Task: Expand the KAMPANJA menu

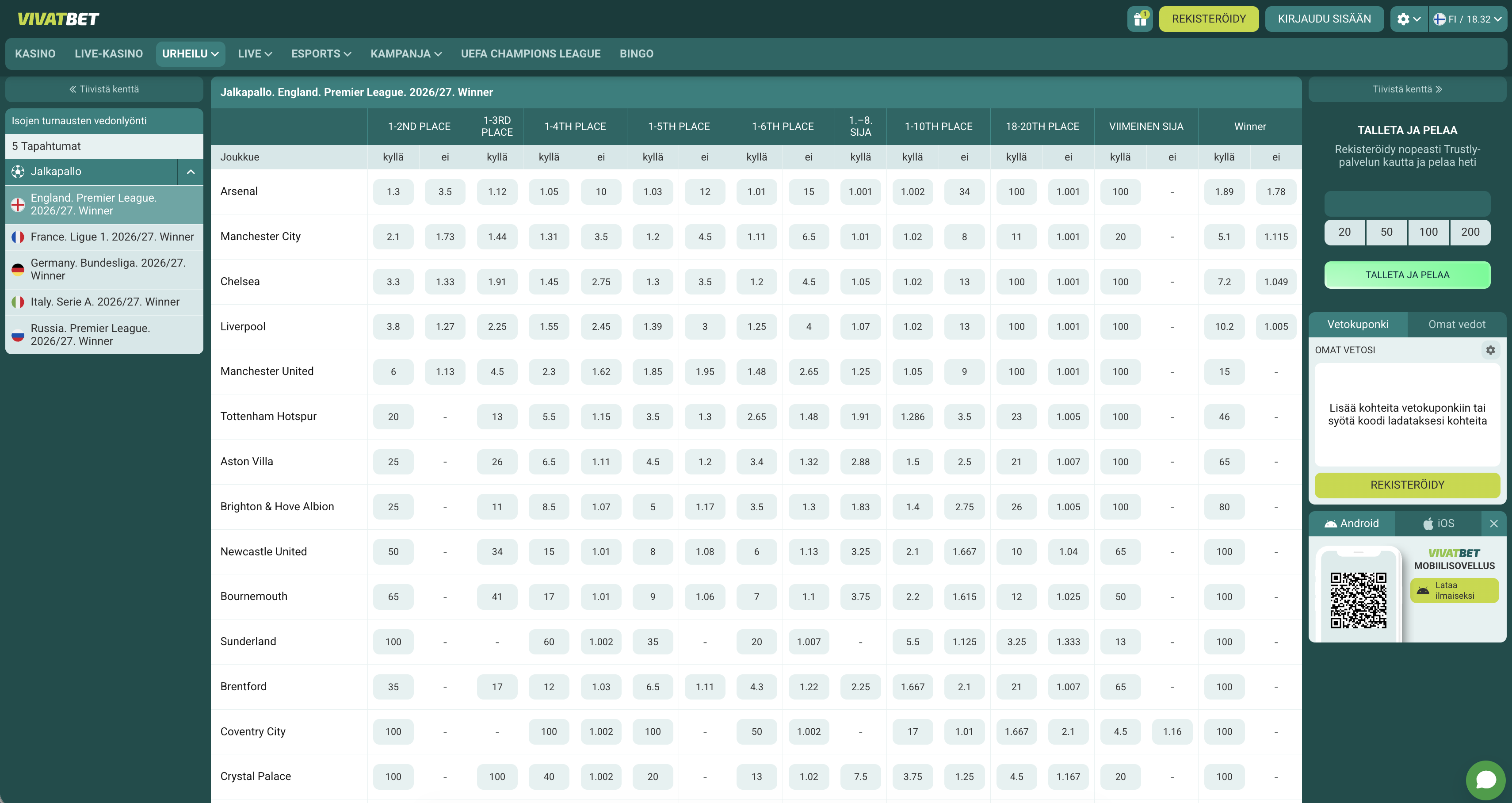Action: [x=406, y=54]
